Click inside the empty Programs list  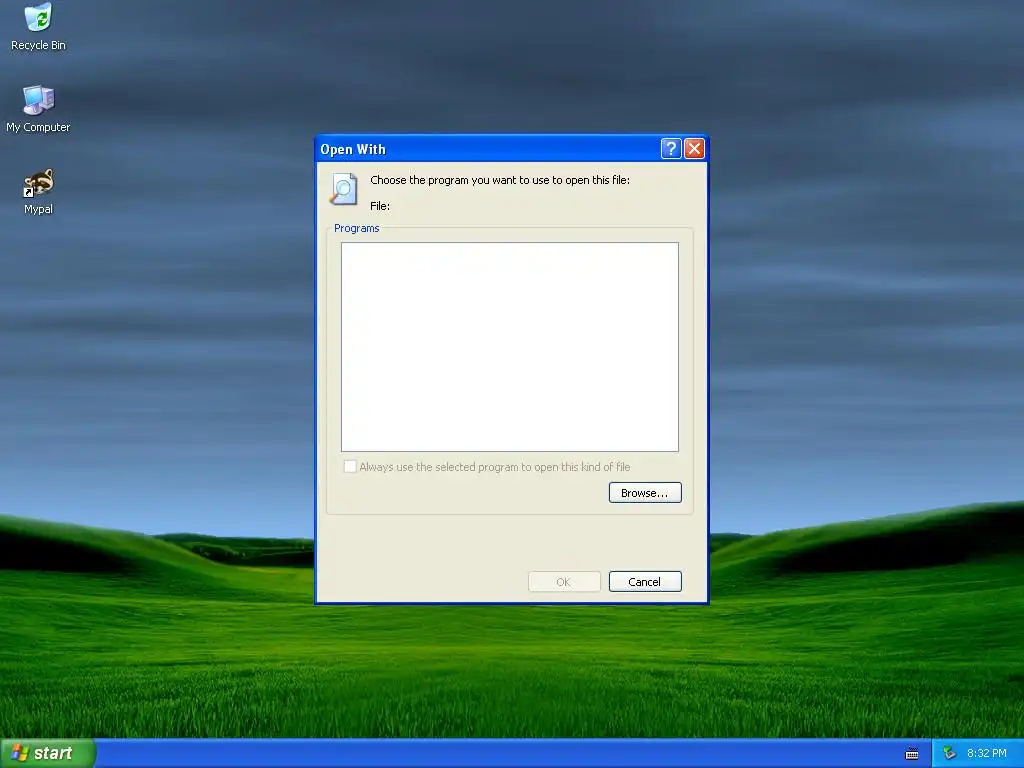coord(509,347)
